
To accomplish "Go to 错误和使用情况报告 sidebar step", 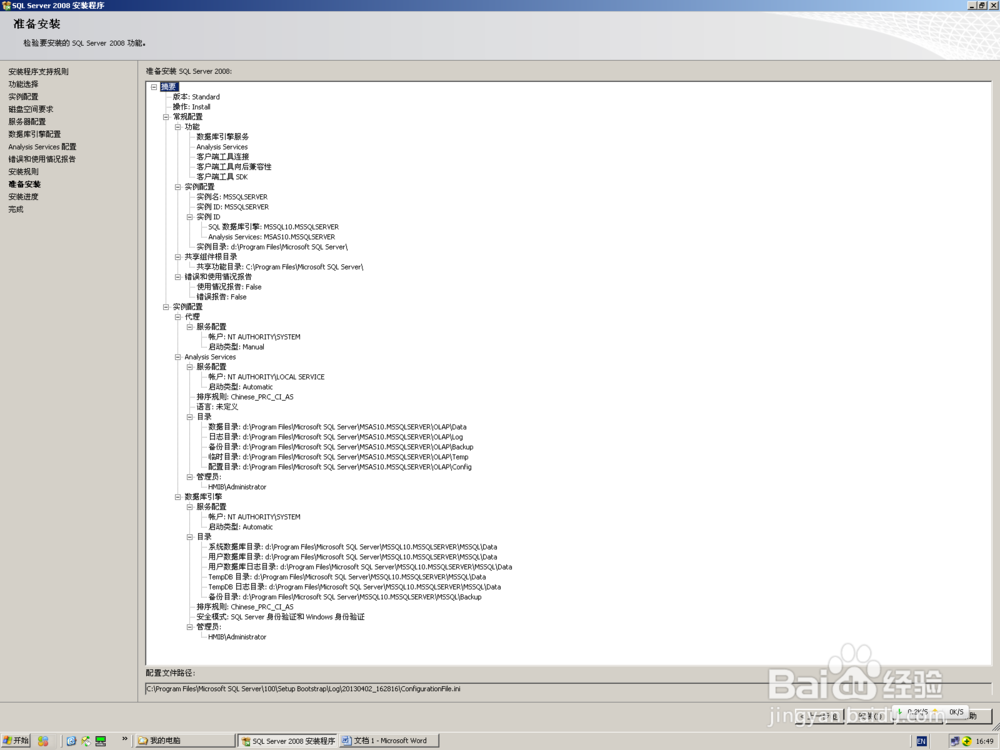I will coord(42,159).
